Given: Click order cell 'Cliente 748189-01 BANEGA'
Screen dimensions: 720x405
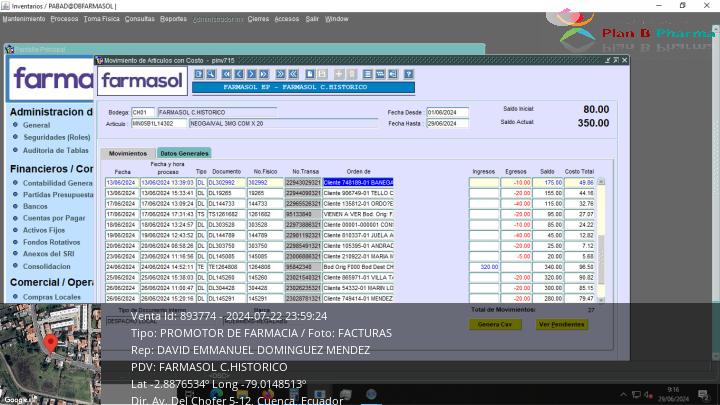Looking at the screenshot, I should click(x=358, y=183).
